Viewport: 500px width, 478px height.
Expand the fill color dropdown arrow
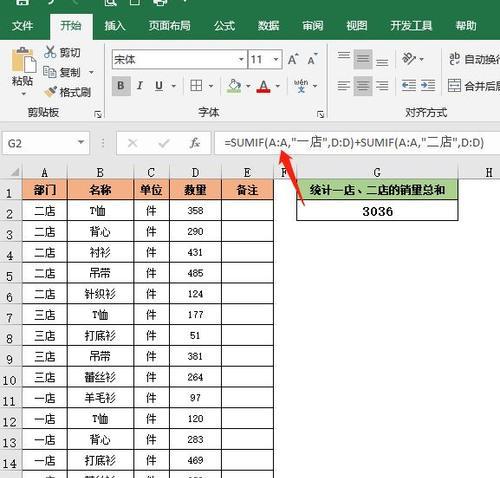coord(248,86)
